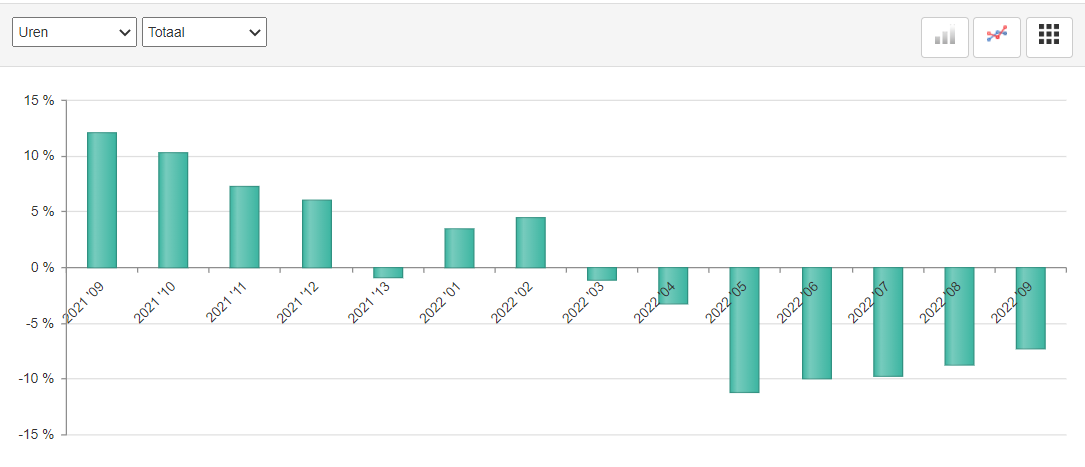Screen dimensions: 1085x467
Task: Click the small negative 2021 '13 bar
Action: pyautogui.click(x=388, y=272)
